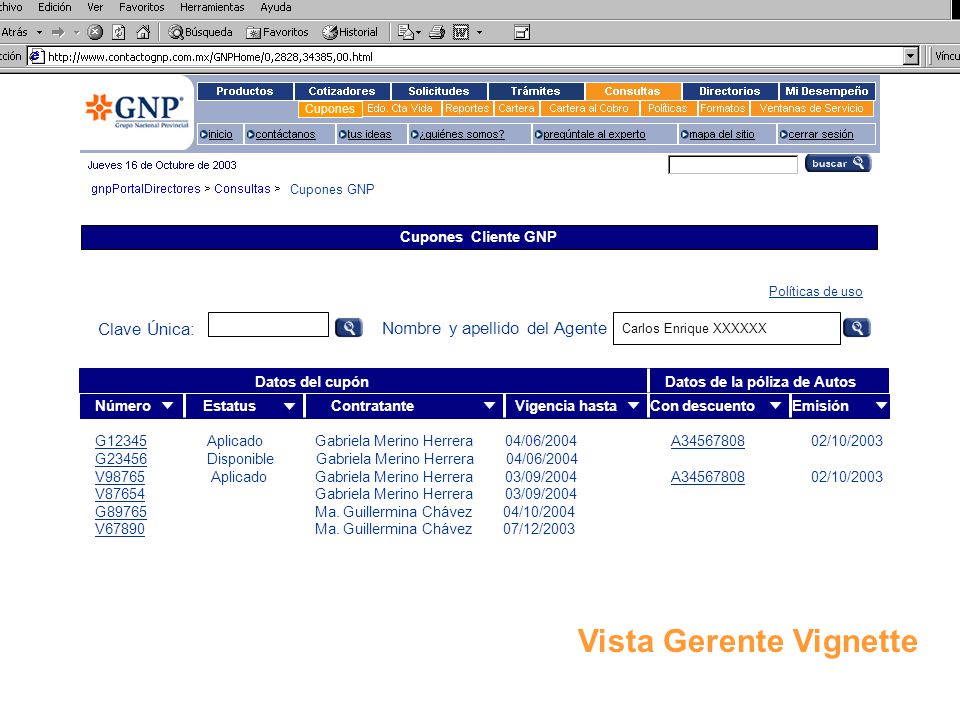Click the Stop loading toolbar icon
Viewport: 960px width, 720px height.
click(95, 32)
